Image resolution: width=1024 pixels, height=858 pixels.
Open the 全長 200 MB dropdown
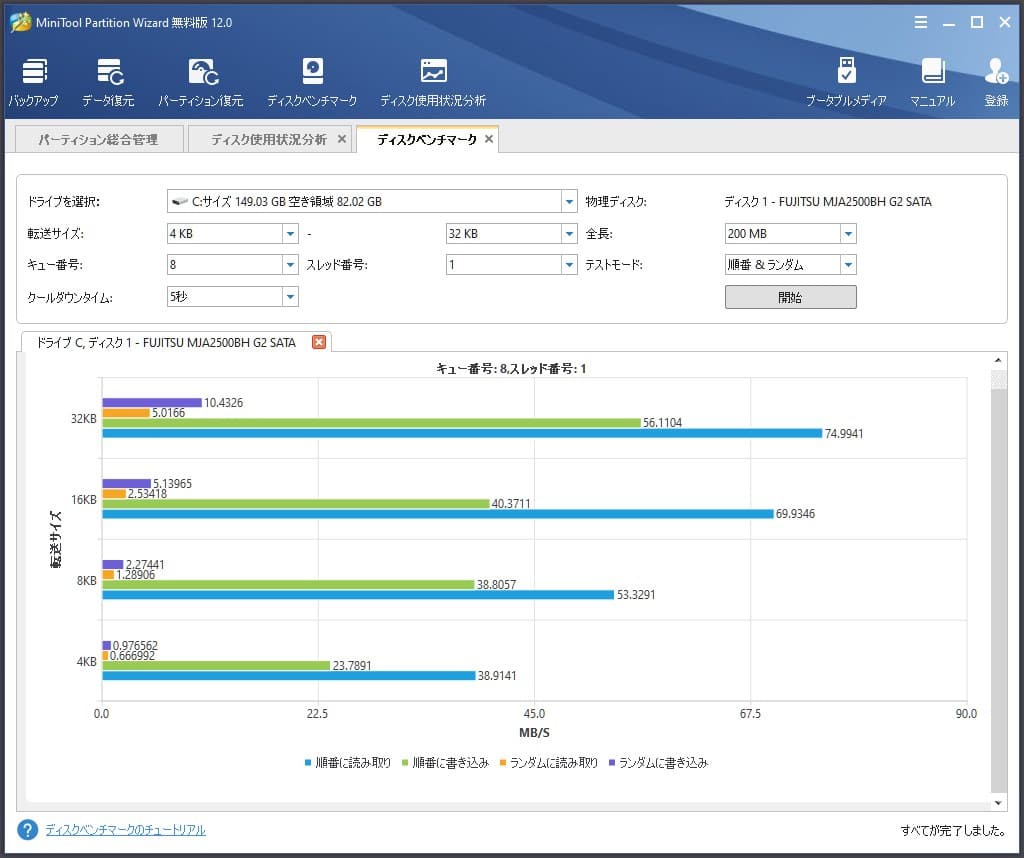[848, 233]
